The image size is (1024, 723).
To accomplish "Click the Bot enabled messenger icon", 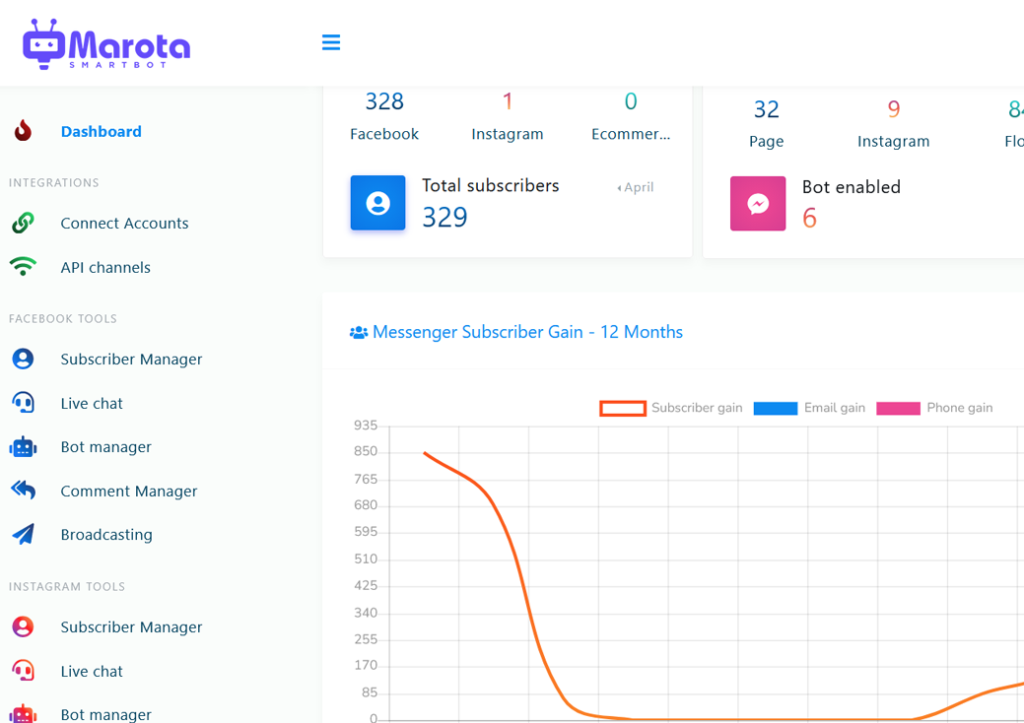I will click(x=758, y=203).
